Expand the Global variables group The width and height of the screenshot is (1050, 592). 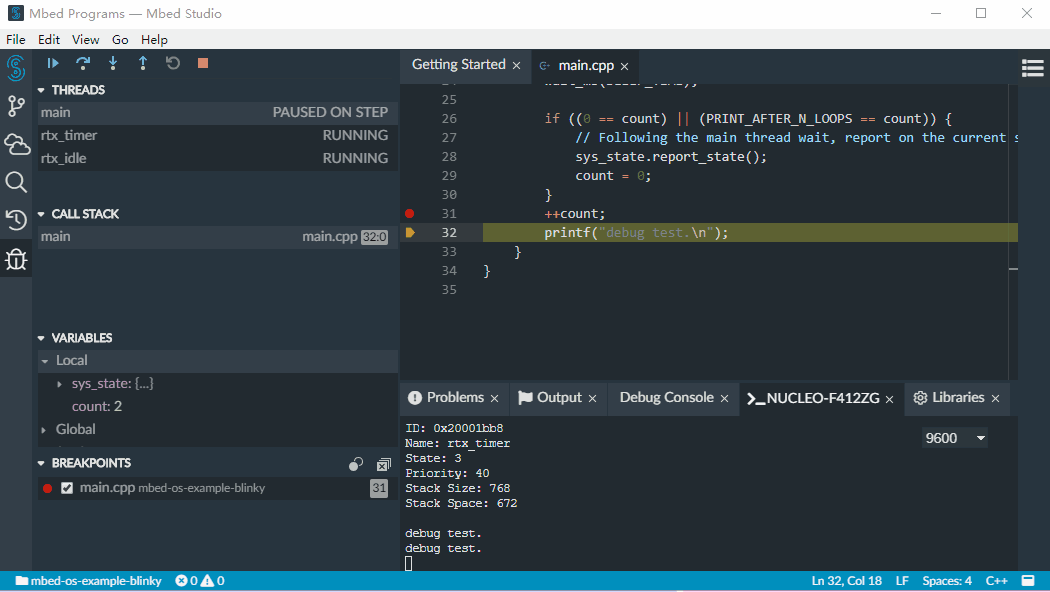(x=44, y=429)
